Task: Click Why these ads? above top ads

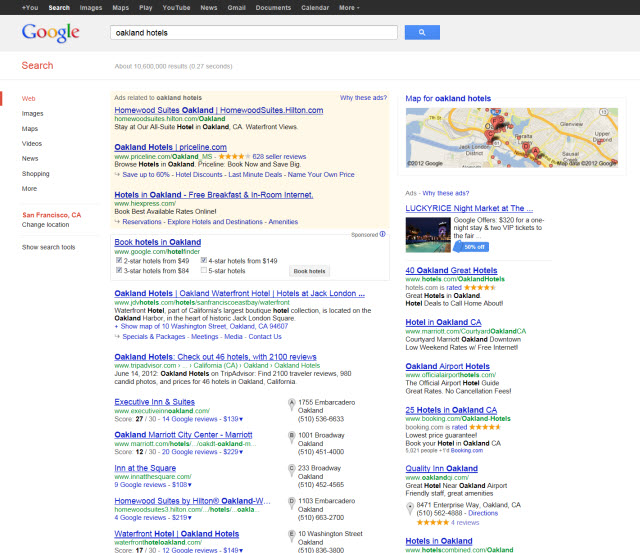Action: point(363,98)
